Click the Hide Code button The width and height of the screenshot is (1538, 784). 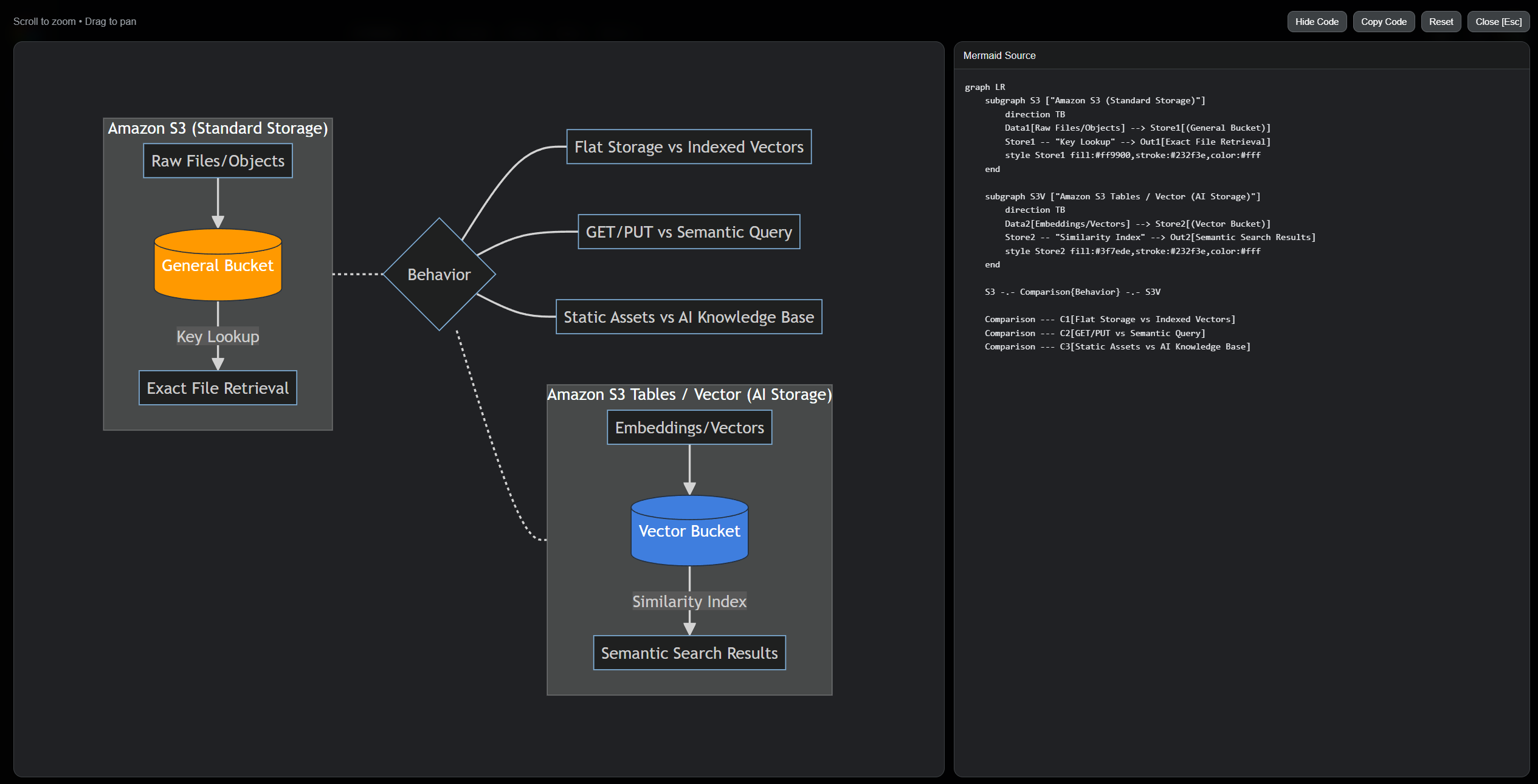(x=1317, y=22)
